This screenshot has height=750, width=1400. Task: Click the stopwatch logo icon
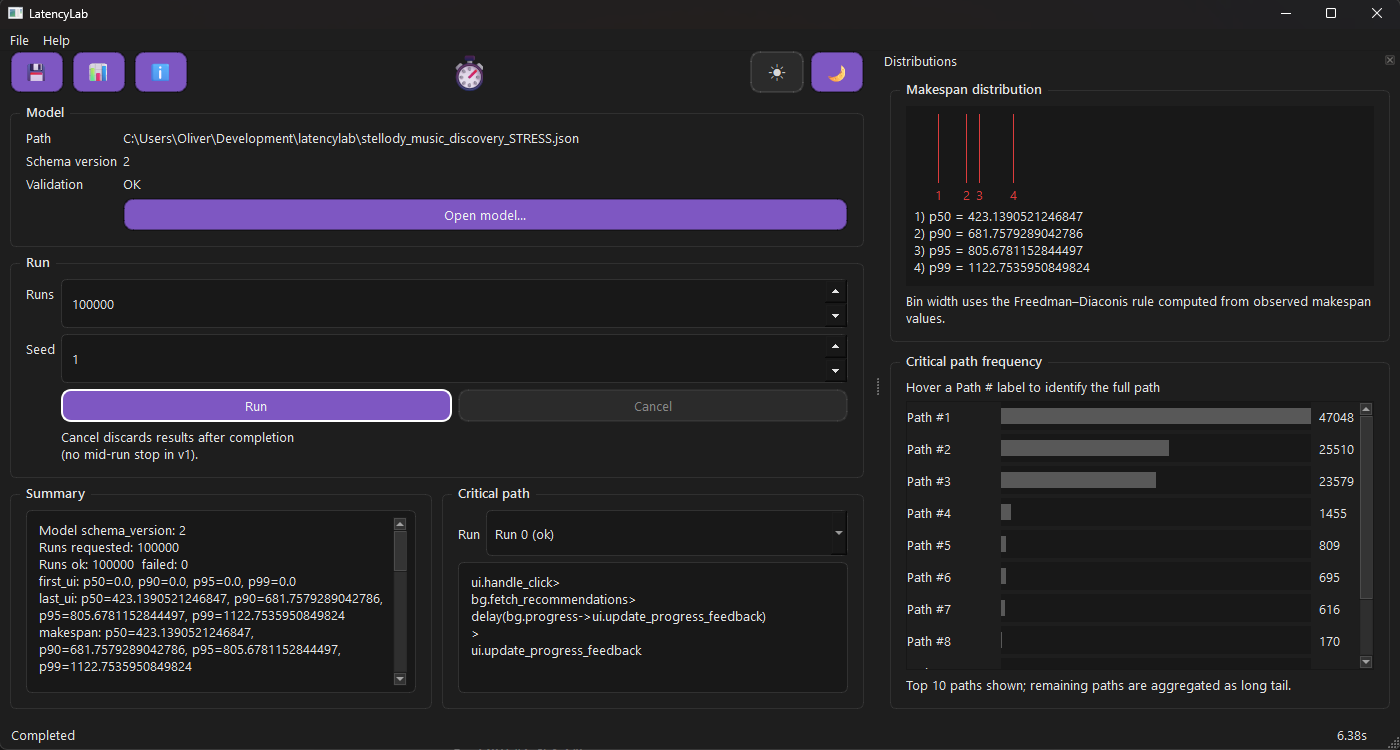point(469,73)
